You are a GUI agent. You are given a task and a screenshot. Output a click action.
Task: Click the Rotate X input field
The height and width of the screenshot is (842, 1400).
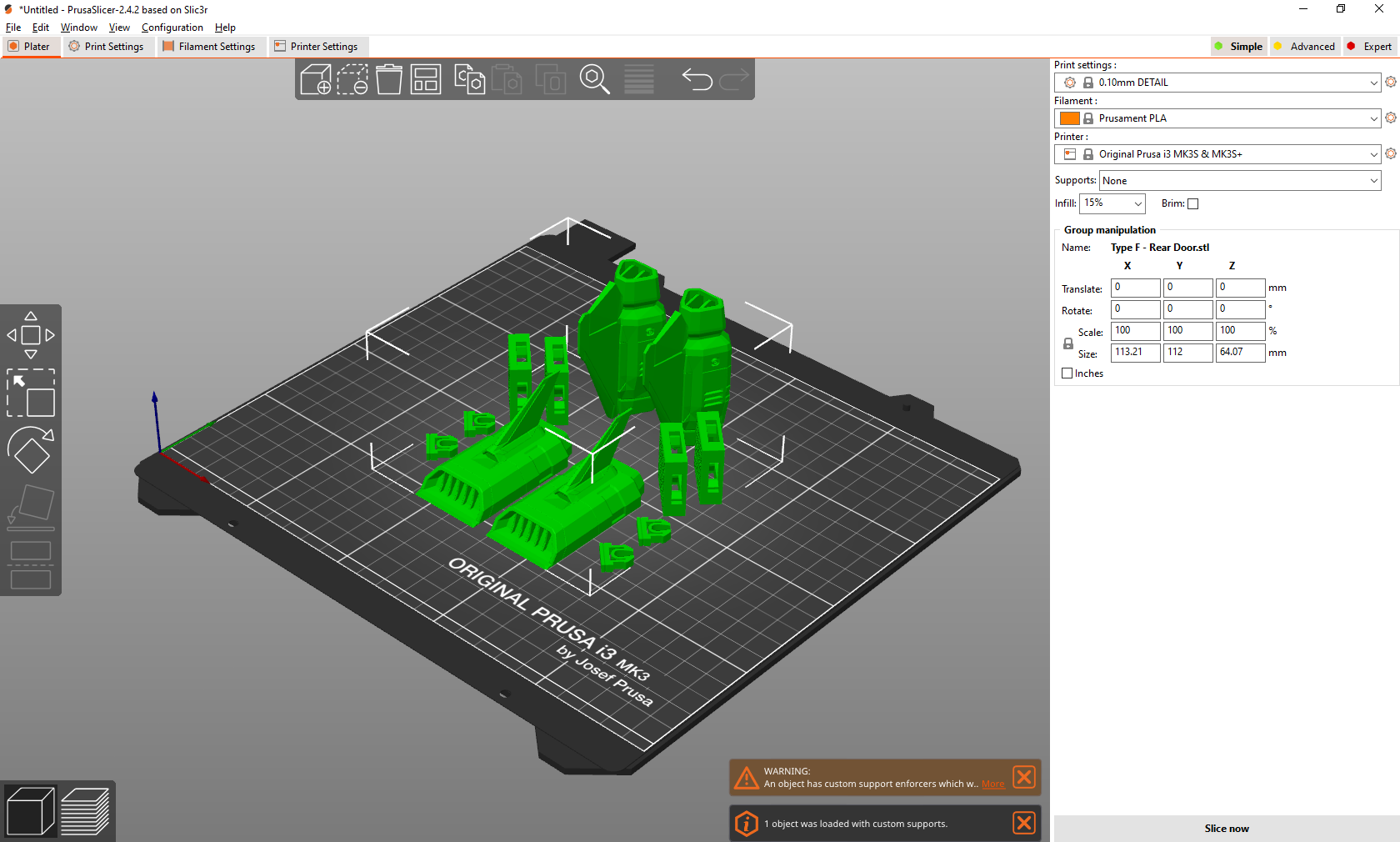tap(1136, 309)
